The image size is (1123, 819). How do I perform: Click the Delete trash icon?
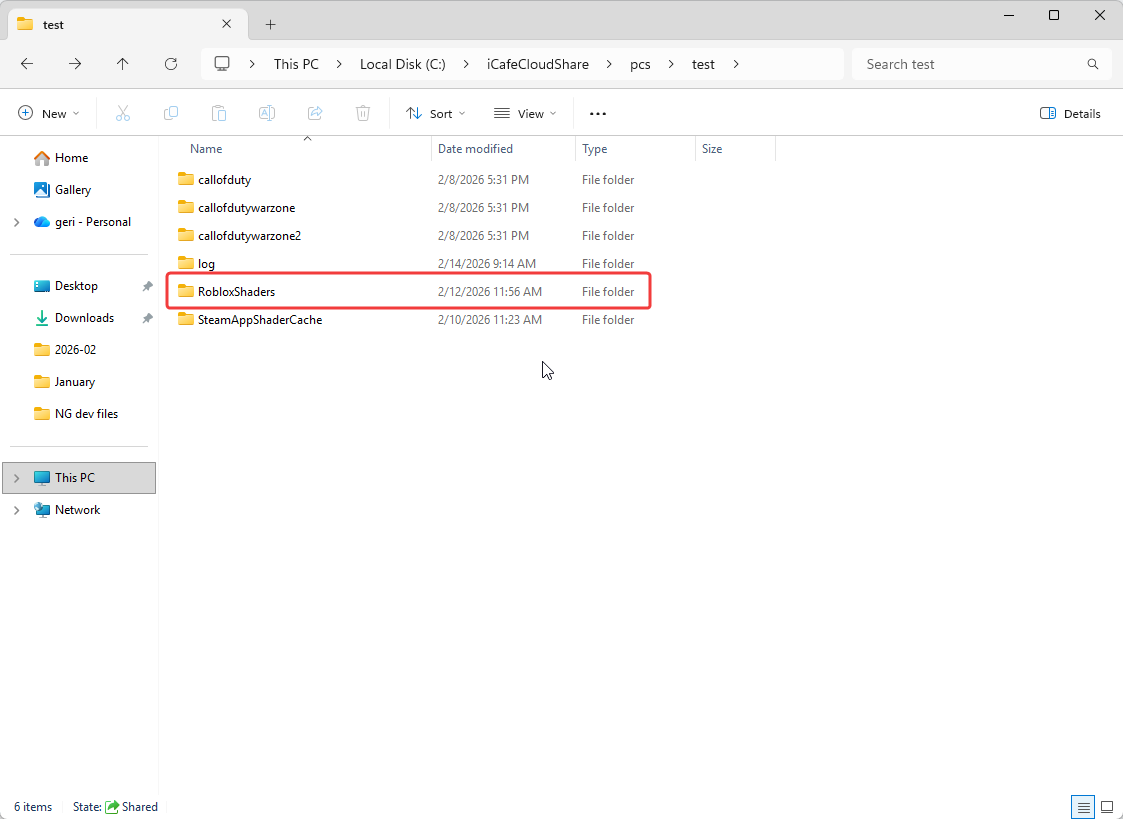tap(363, 114)
